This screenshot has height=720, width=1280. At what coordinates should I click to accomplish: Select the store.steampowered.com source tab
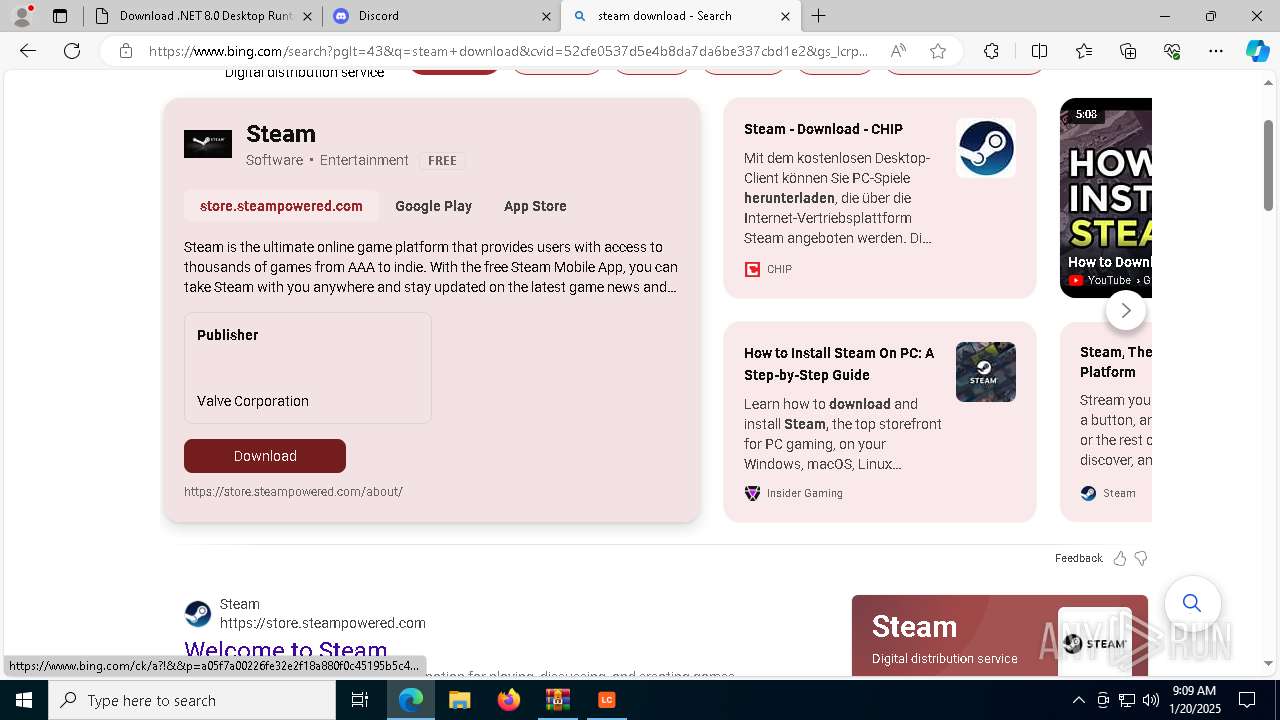pyautogui.click(x=281, y=206)
